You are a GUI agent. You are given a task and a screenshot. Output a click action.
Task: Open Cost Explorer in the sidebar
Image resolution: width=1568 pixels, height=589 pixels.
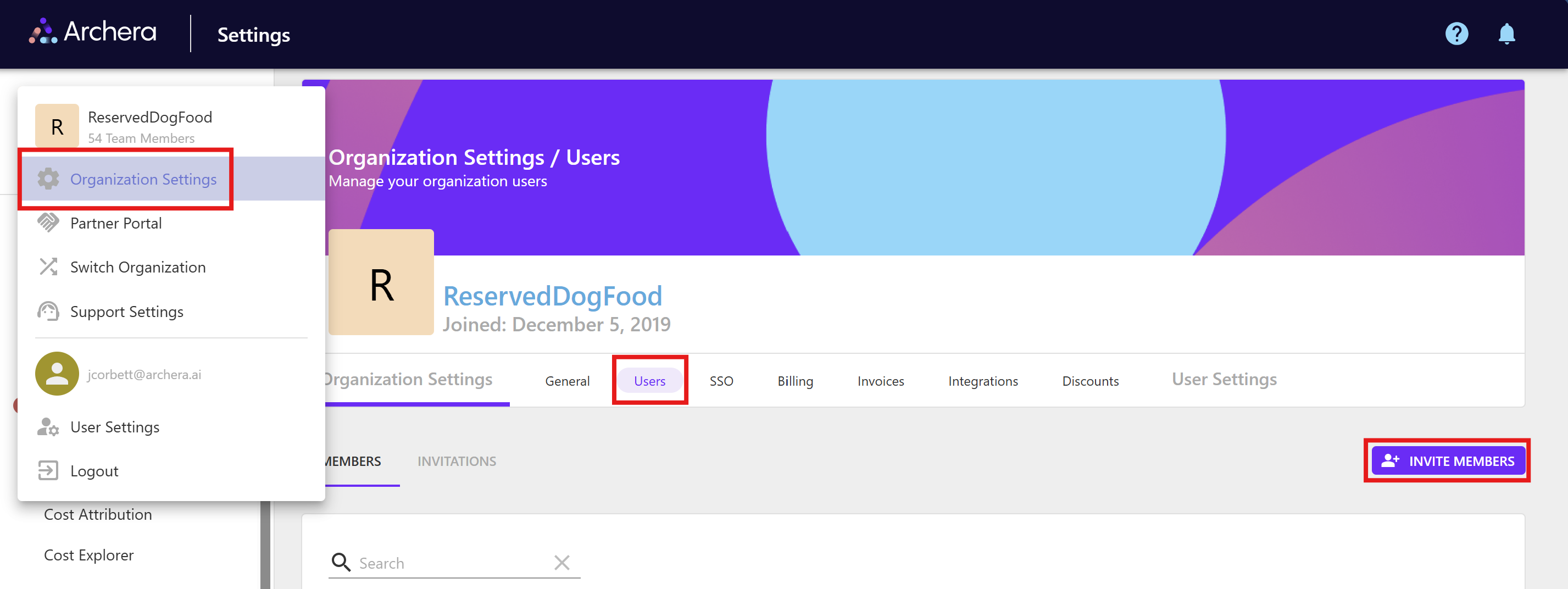pos(88,554)
